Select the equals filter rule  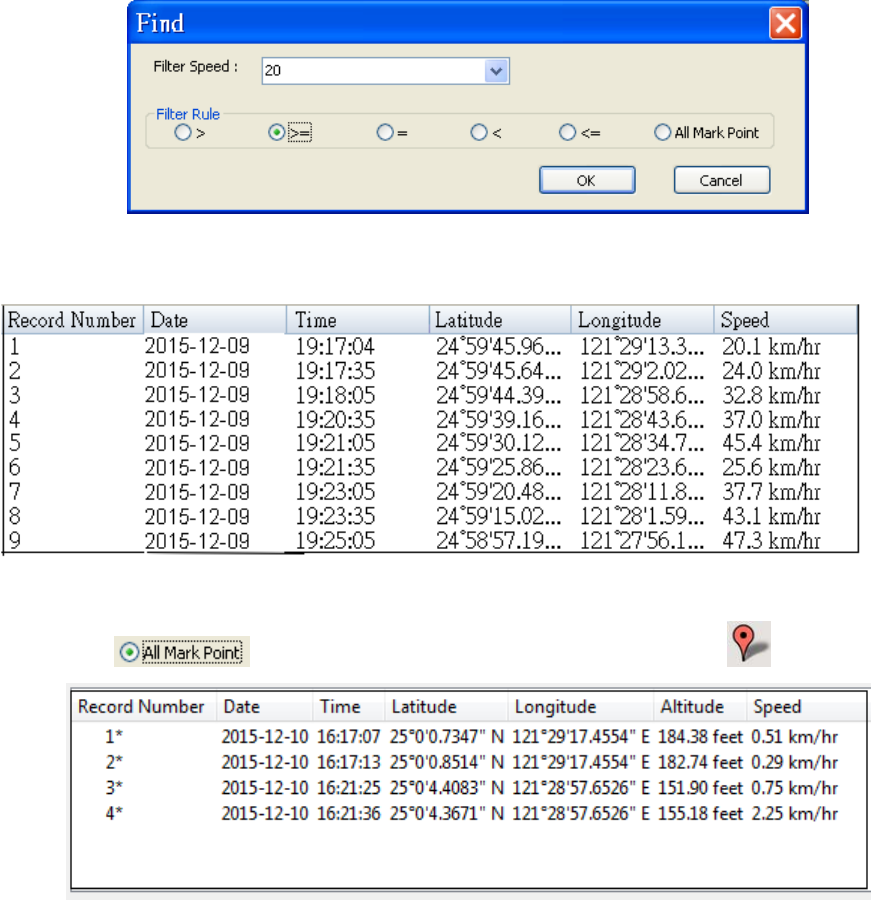coord(392,133)
